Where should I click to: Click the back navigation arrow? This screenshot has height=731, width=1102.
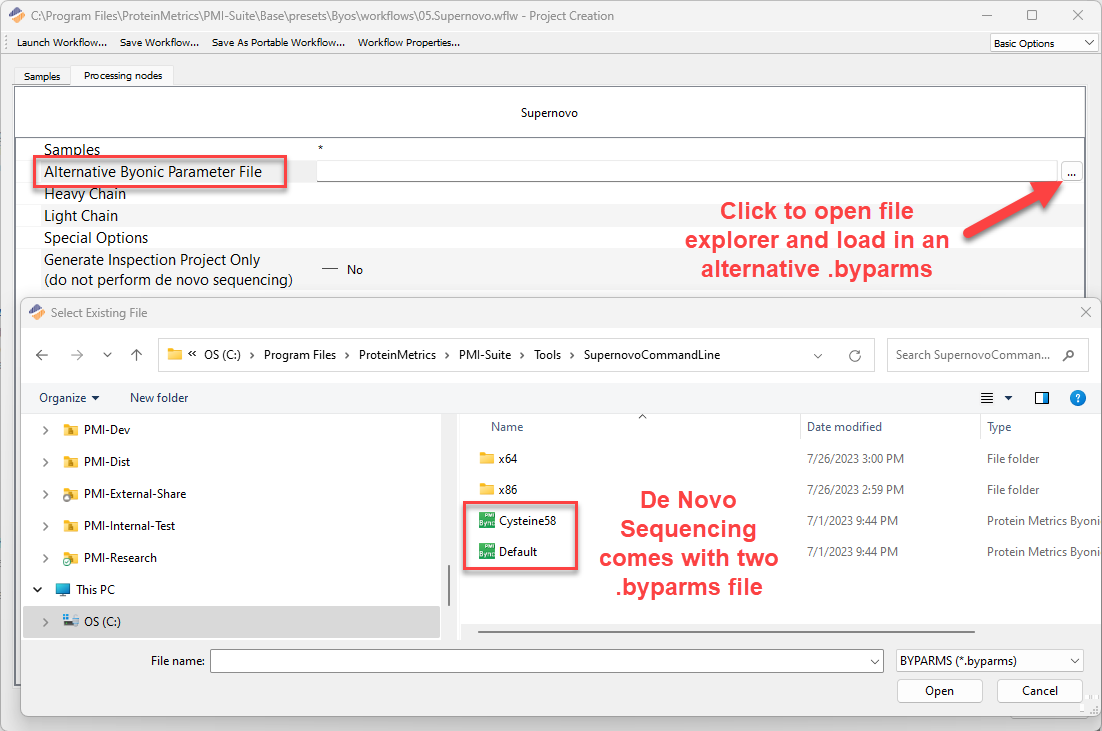point(41,354)
